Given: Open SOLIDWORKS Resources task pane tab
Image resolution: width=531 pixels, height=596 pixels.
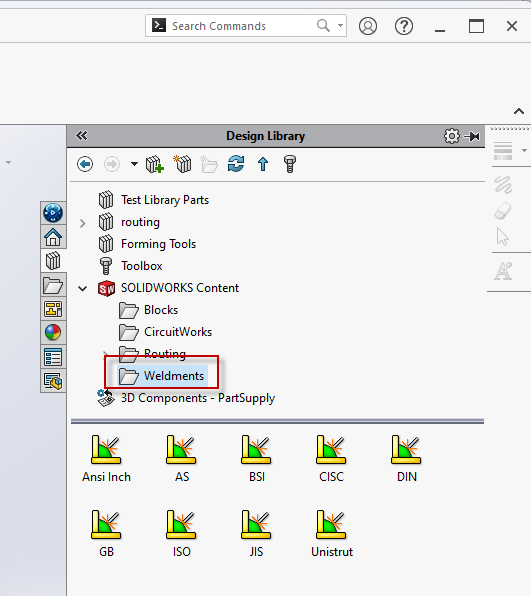Looking at the screenshot, I should 53,237.
